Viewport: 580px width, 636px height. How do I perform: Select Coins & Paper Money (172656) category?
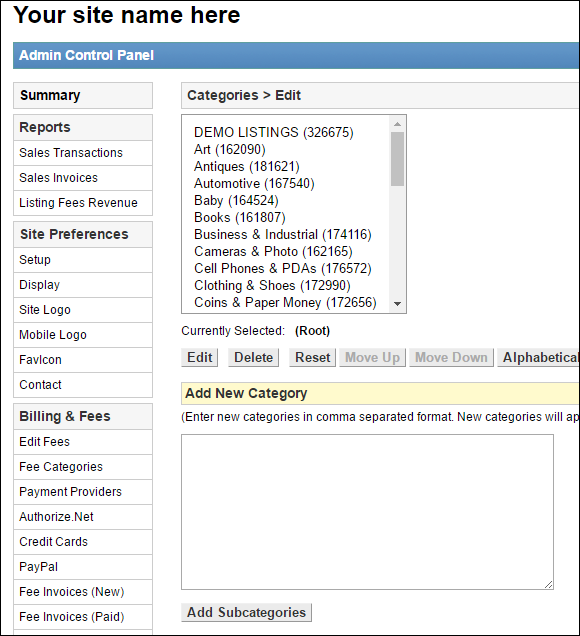285,303
